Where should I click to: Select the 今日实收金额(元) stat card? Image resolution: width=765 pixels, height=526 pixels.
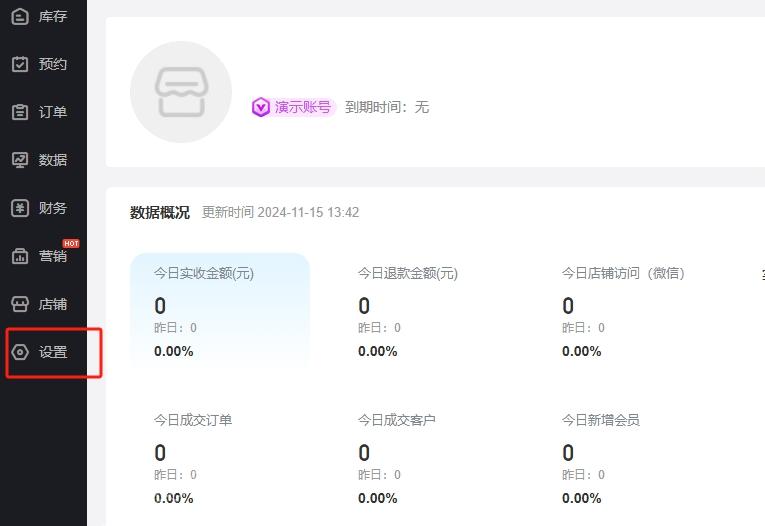tap(220, 310)
